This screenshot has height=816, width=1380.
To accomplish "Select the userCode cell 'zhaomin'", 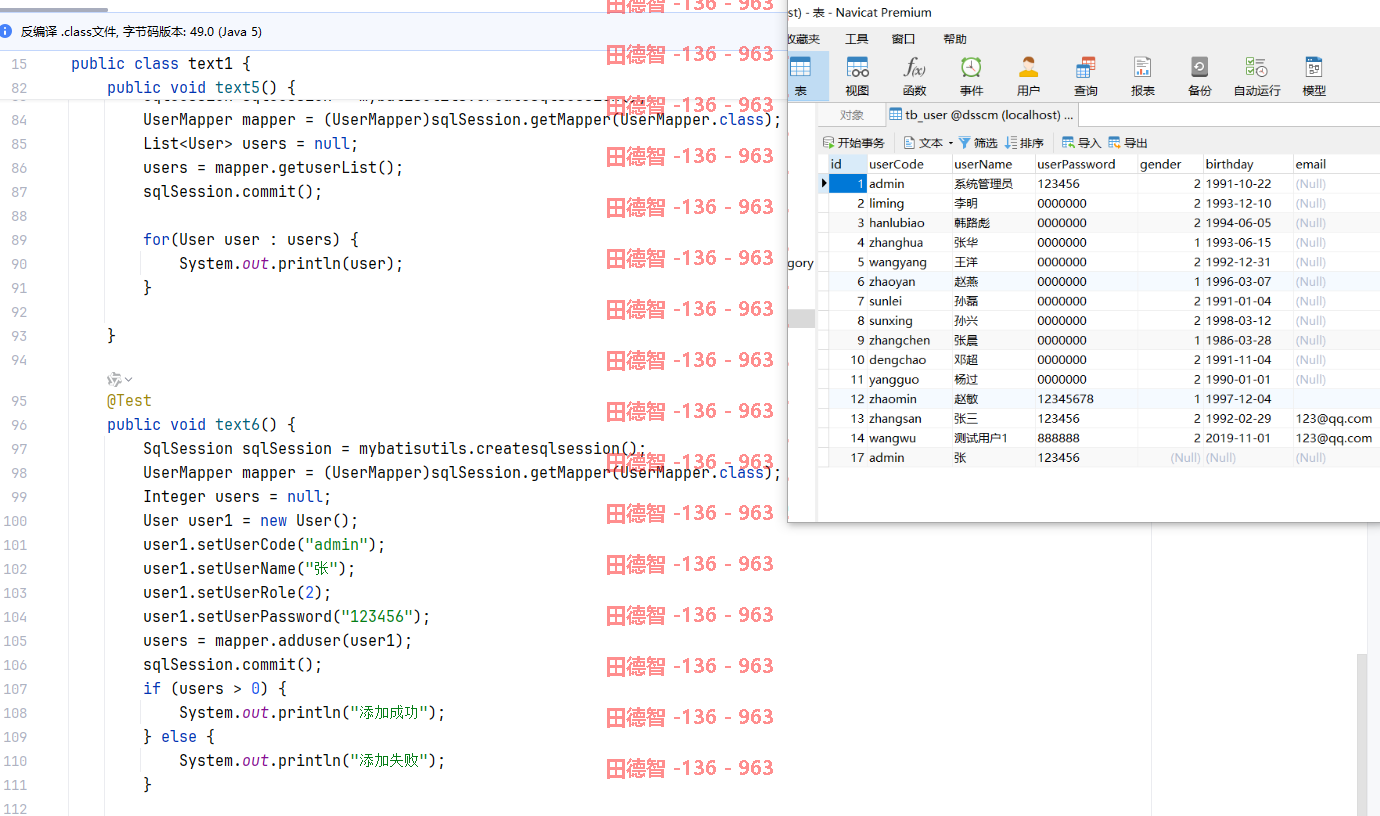I will 908,399.
